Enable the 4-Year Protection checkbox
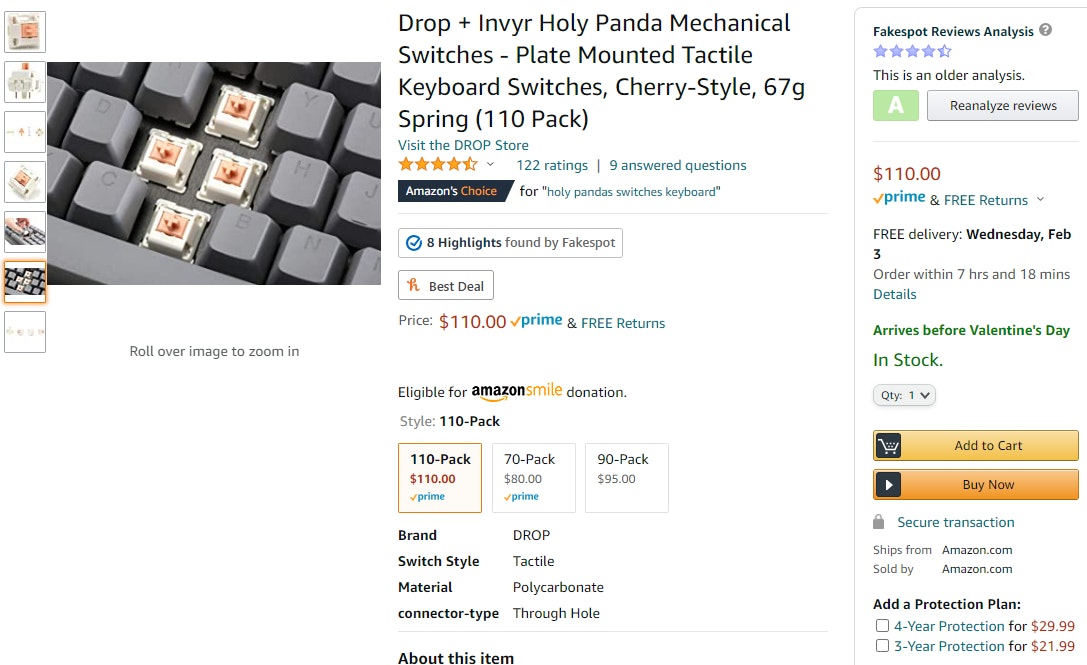The width and height of the screenshot is (1087, 665). (x=882, y=626)
